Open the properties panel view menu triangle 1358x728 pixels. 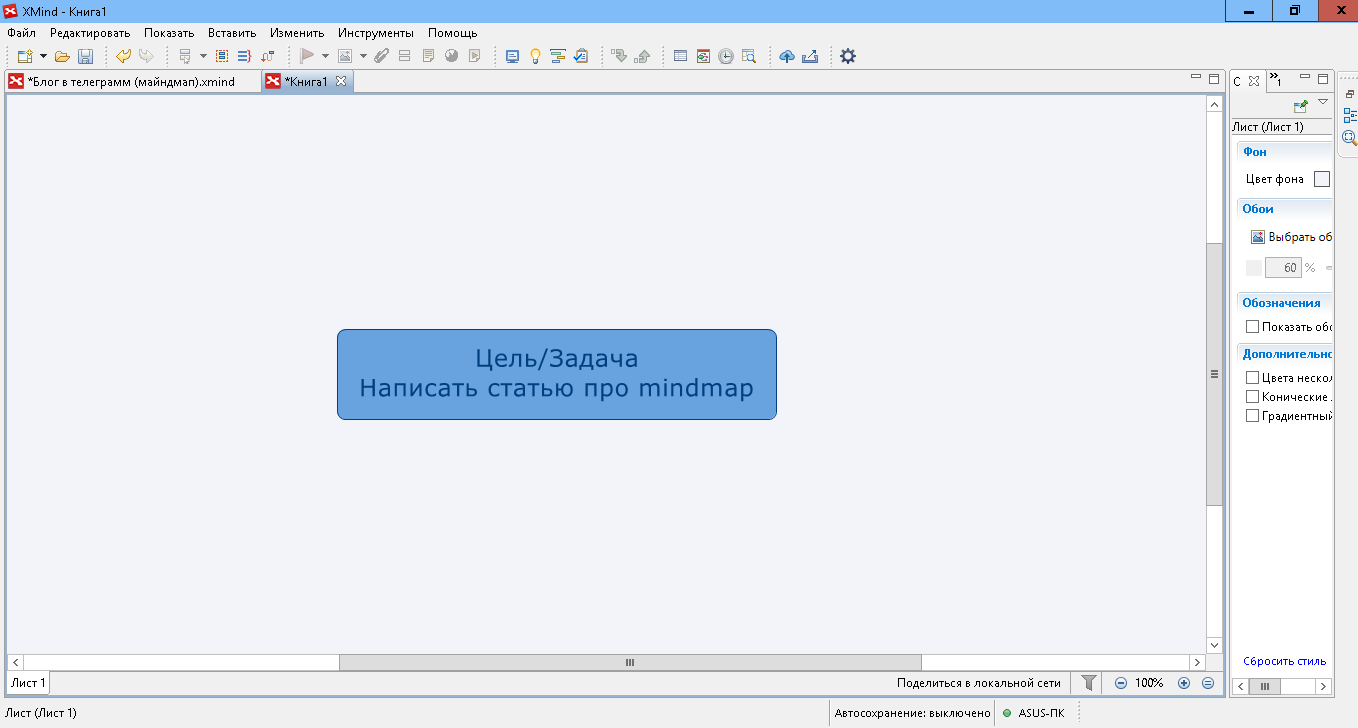pyautogui.click(x=1323, y=102)
